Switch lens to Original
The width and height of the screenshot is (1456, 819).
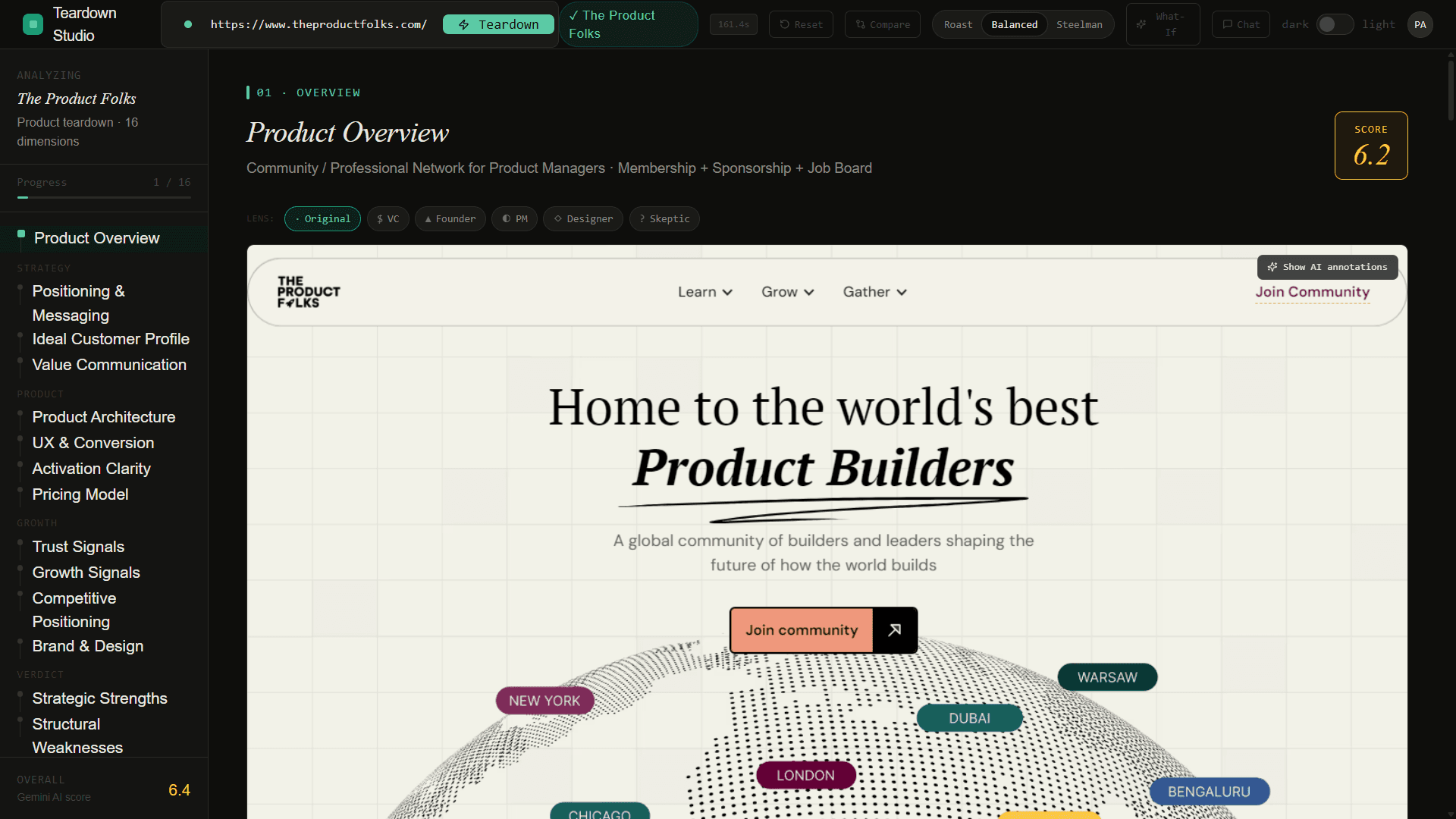tap(322, 218)
